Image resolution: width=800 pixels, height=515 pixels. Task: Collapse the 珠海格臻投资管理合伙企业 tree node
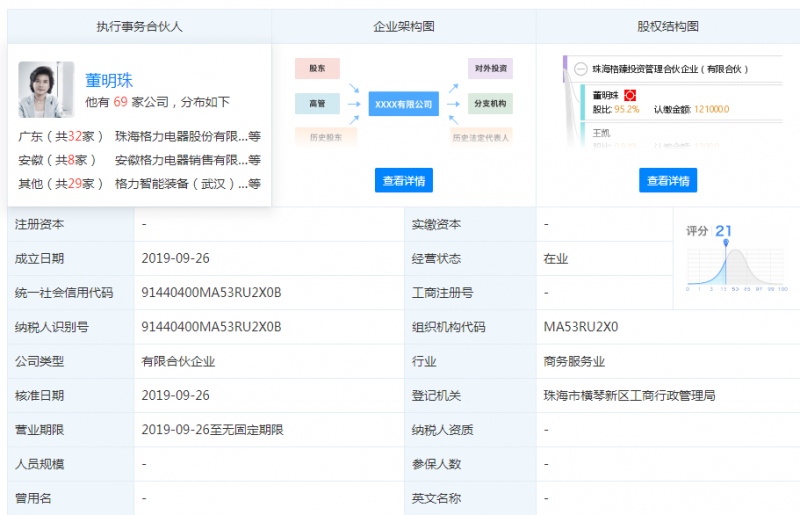(580, 69)
